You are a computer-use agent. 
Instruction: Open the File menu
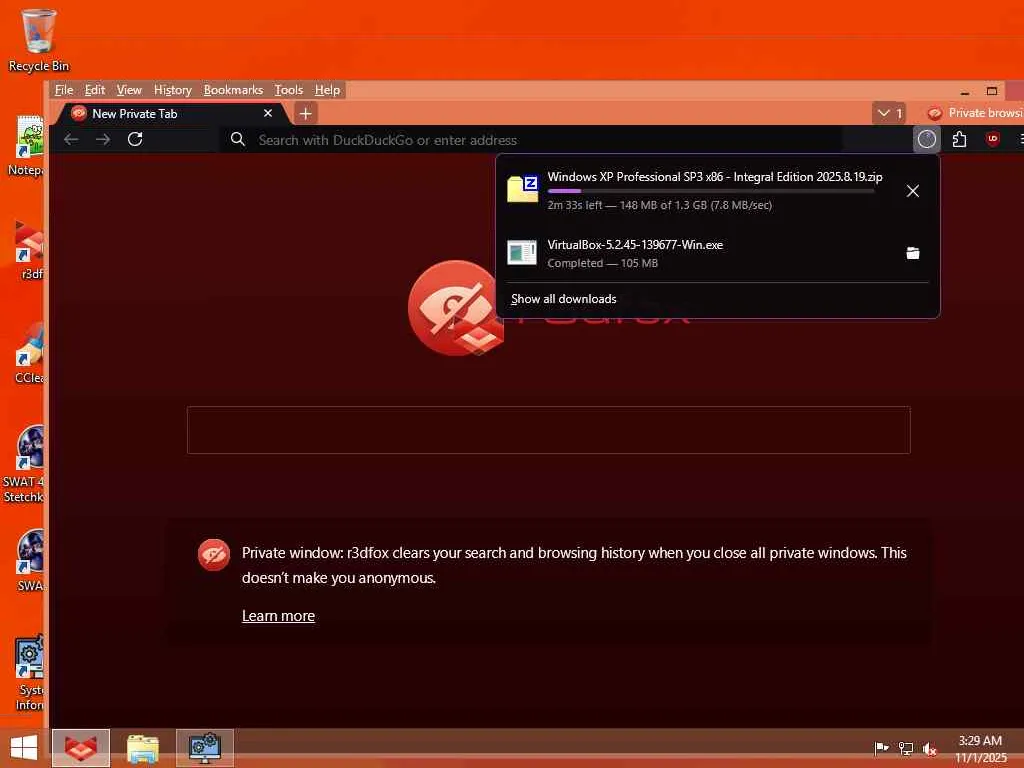63,89
